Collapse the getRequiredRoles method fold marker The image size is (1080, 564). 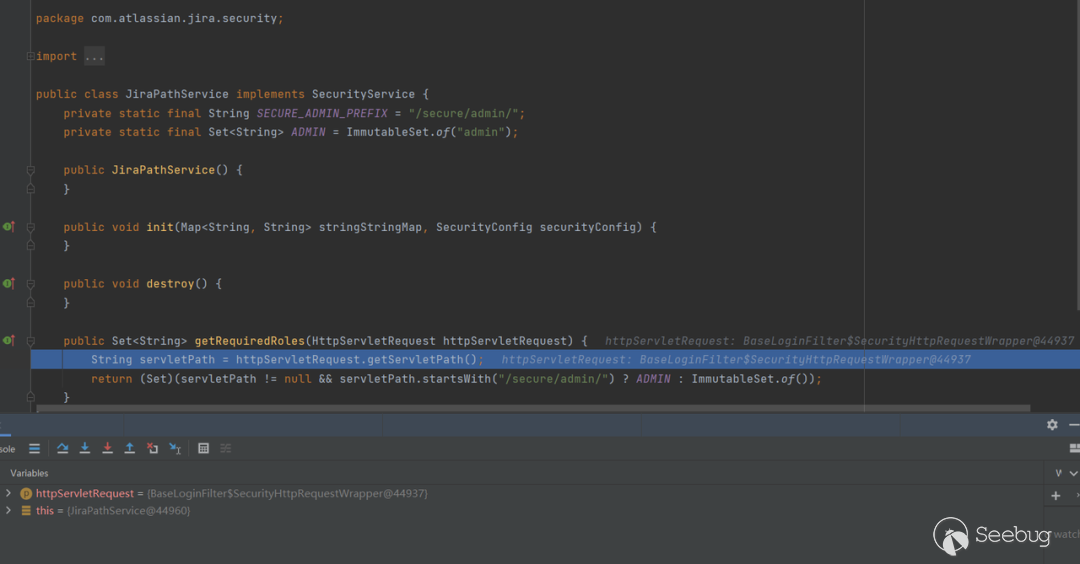tap(30, 340)
